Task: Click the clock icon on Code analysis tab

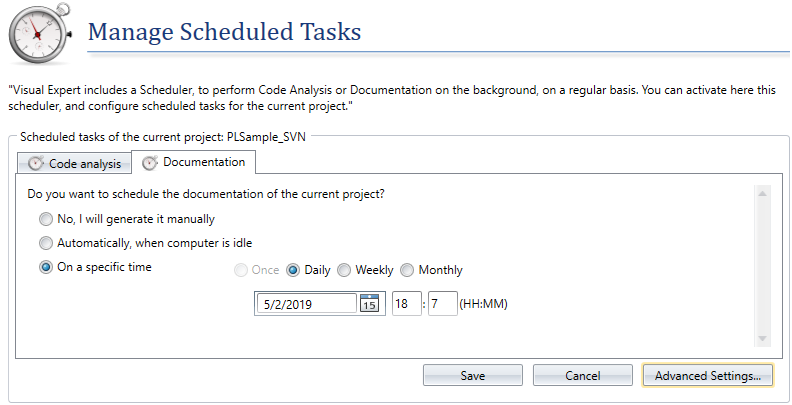Action: click(x=36, y=163)
